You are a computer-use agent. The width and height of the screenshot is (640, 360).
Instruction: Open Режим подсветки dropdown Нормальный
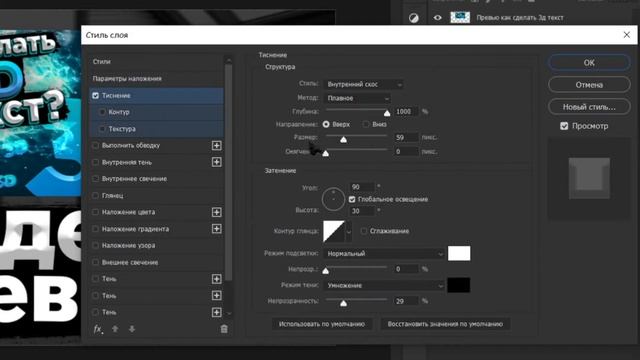tap(384, 254)
